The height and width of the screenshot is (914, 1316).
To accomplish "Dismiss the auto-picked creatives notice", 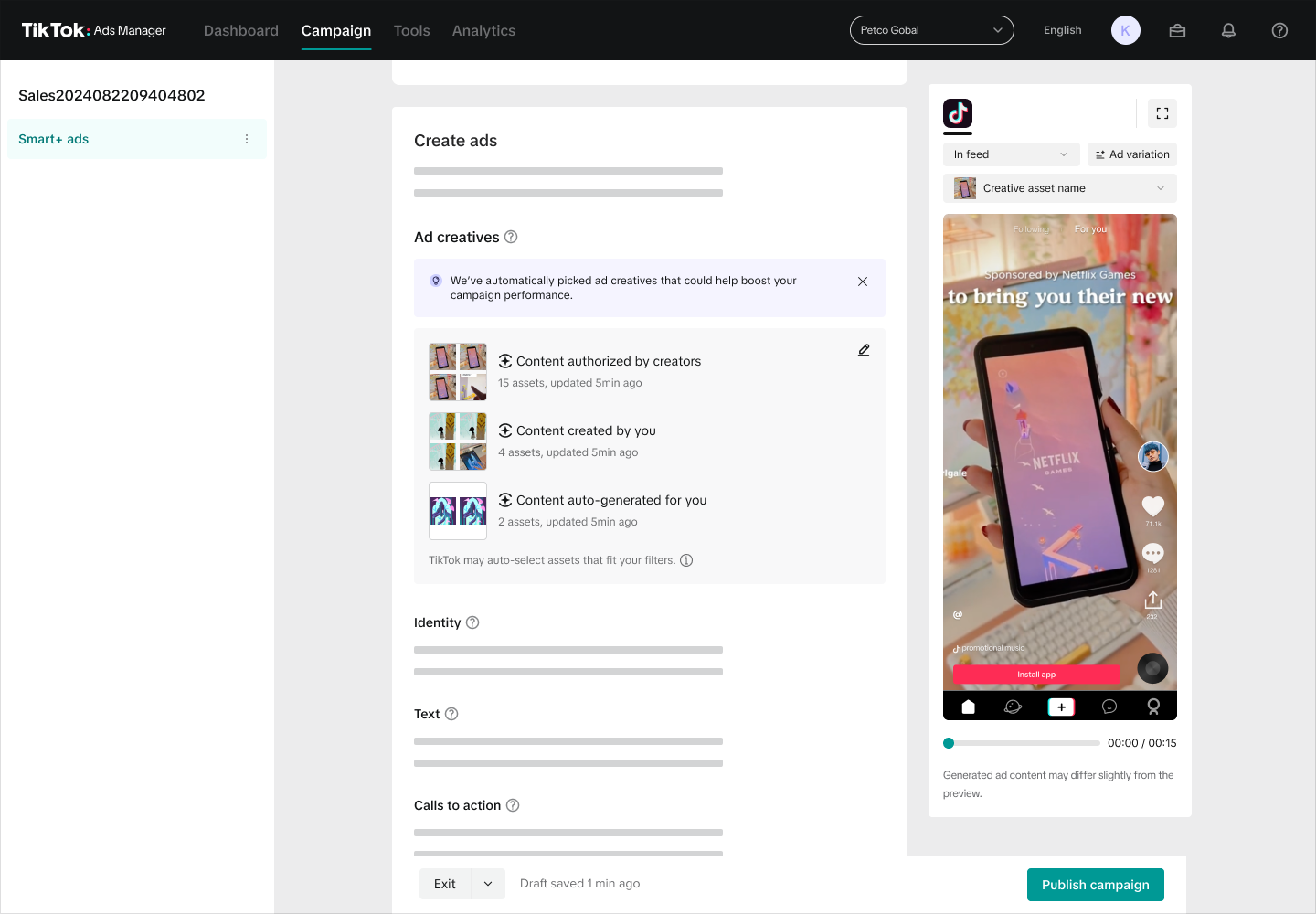I will click(x=863, y=282).
